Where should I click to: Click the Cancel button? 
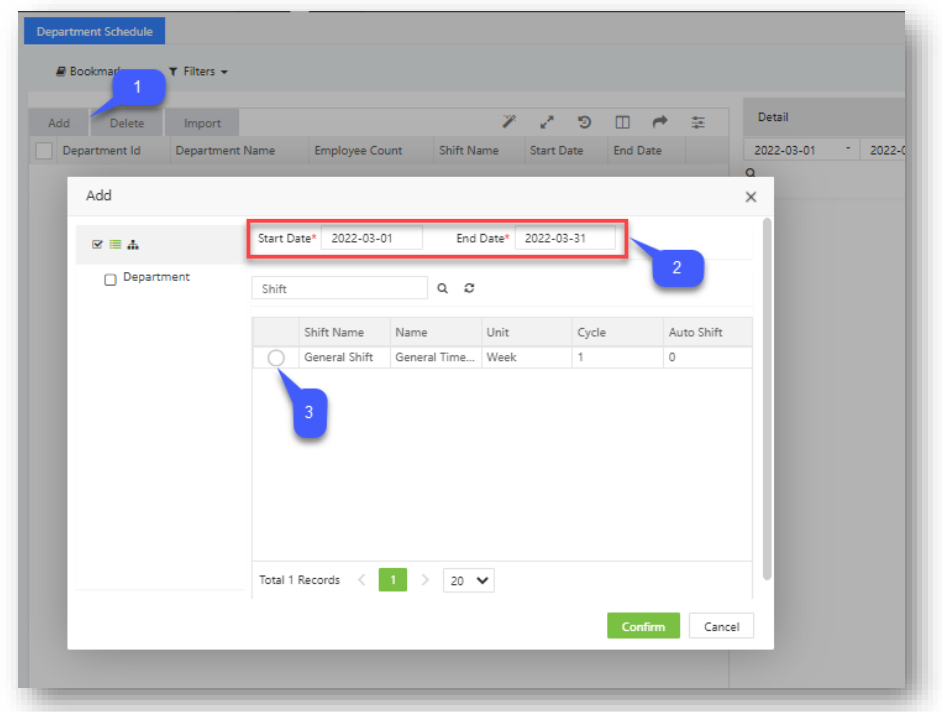[721, 626]
